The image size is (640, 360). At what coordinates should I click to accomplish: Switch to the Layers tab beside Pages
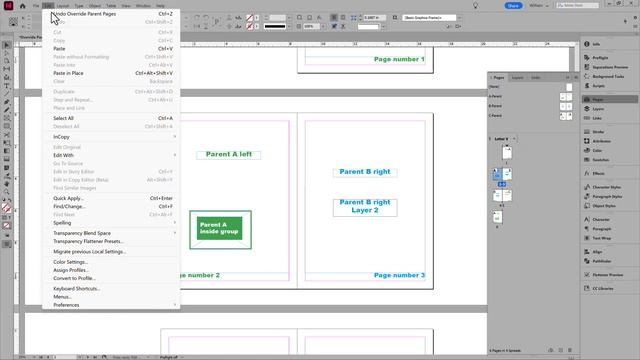pos(517,78)
